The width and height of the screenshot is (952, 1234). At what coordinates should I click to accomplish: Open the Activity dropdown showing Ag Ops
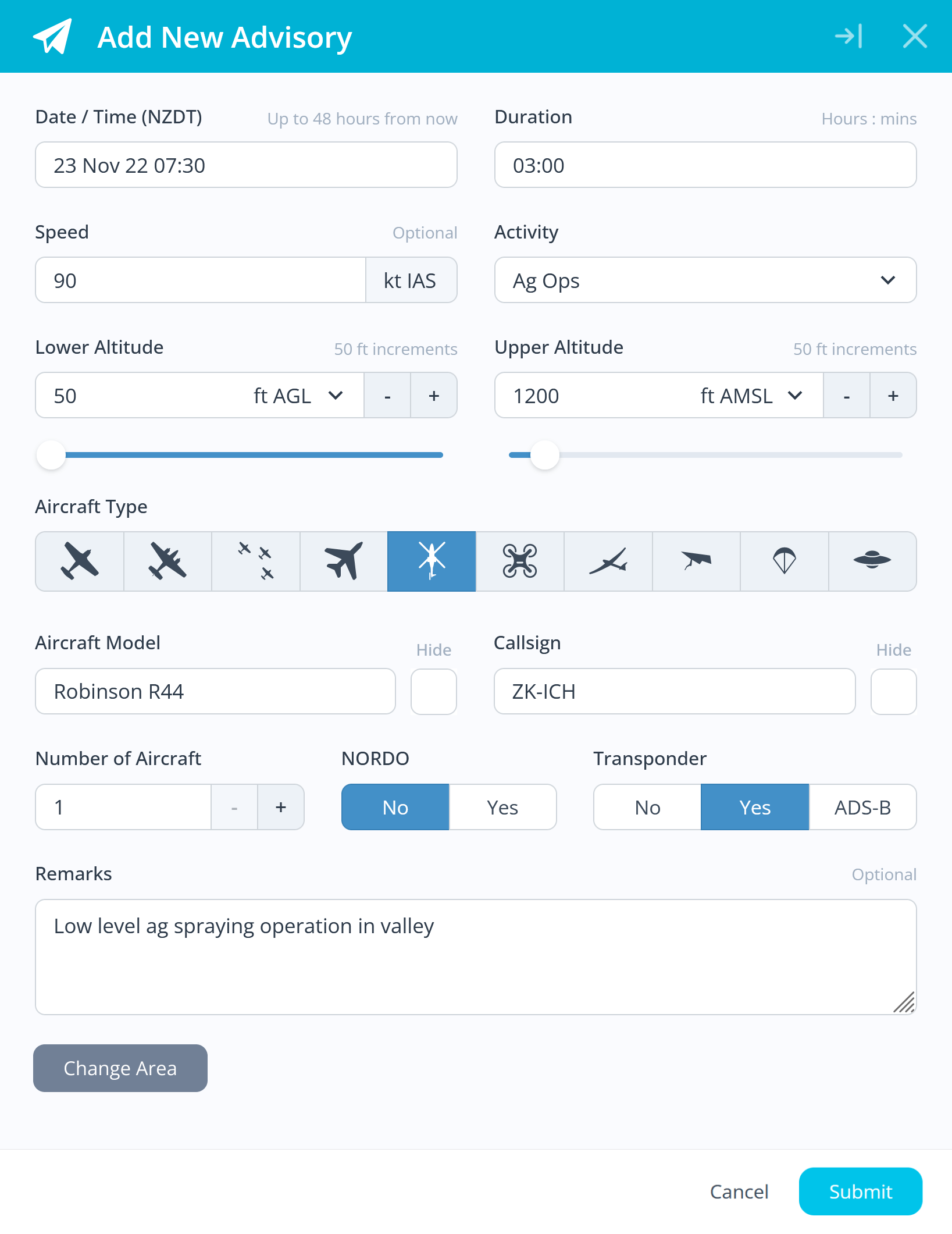click(x=705, y=280)
